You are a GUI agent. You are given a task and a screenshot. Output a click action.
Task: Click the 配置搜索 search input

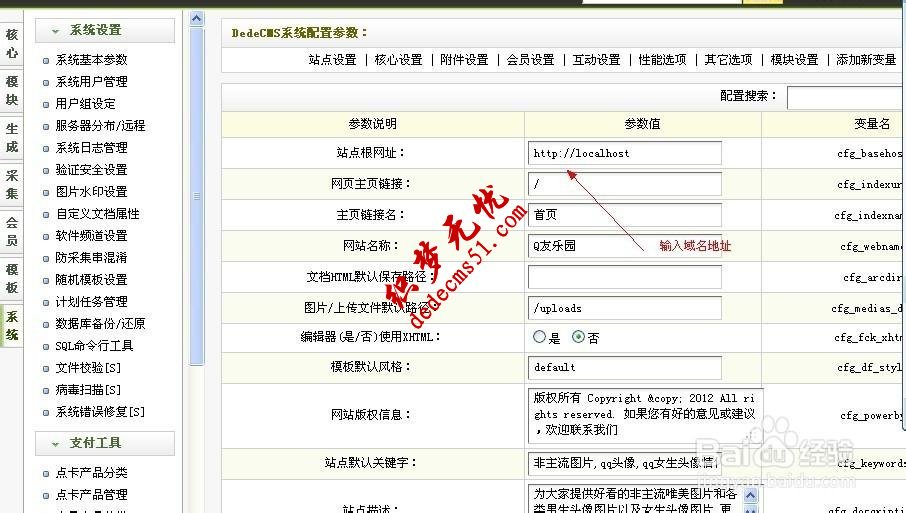pos(846,98)
